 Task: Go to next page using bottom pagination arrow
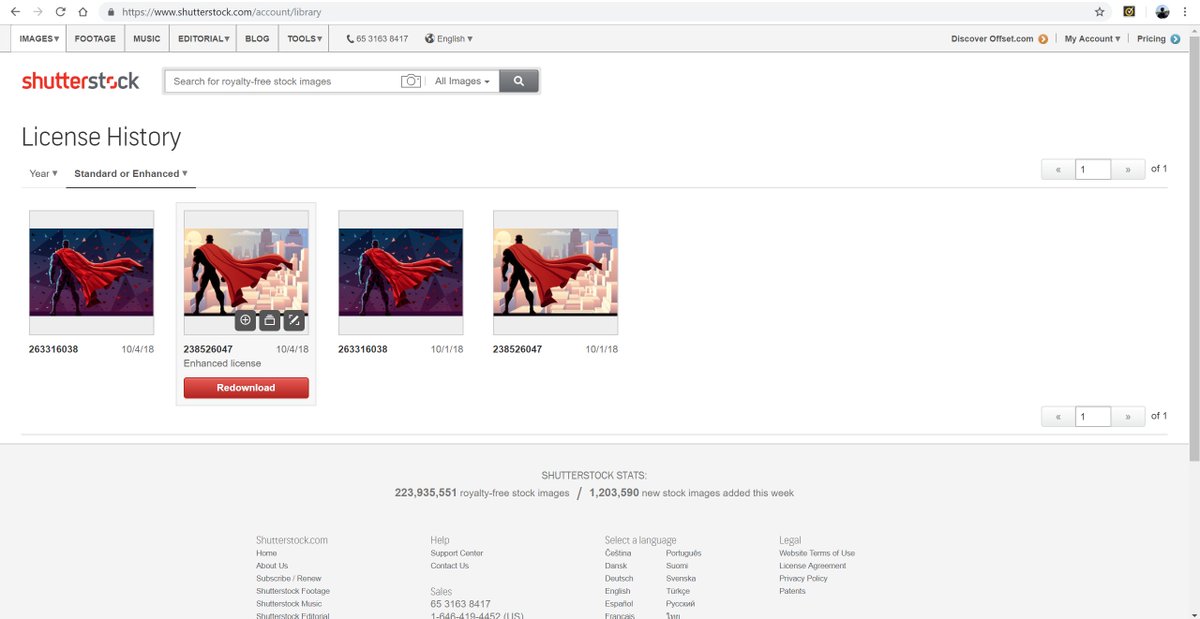1128,416
